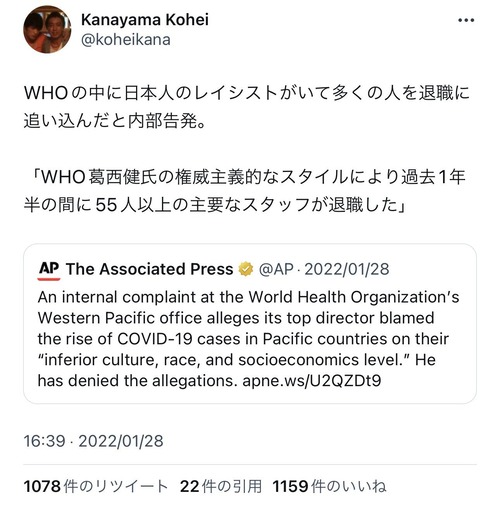Screen dimensions: 500x507
Task: View the 22 quote tweets
Action: pyautogui.click(x=221, y=486)
